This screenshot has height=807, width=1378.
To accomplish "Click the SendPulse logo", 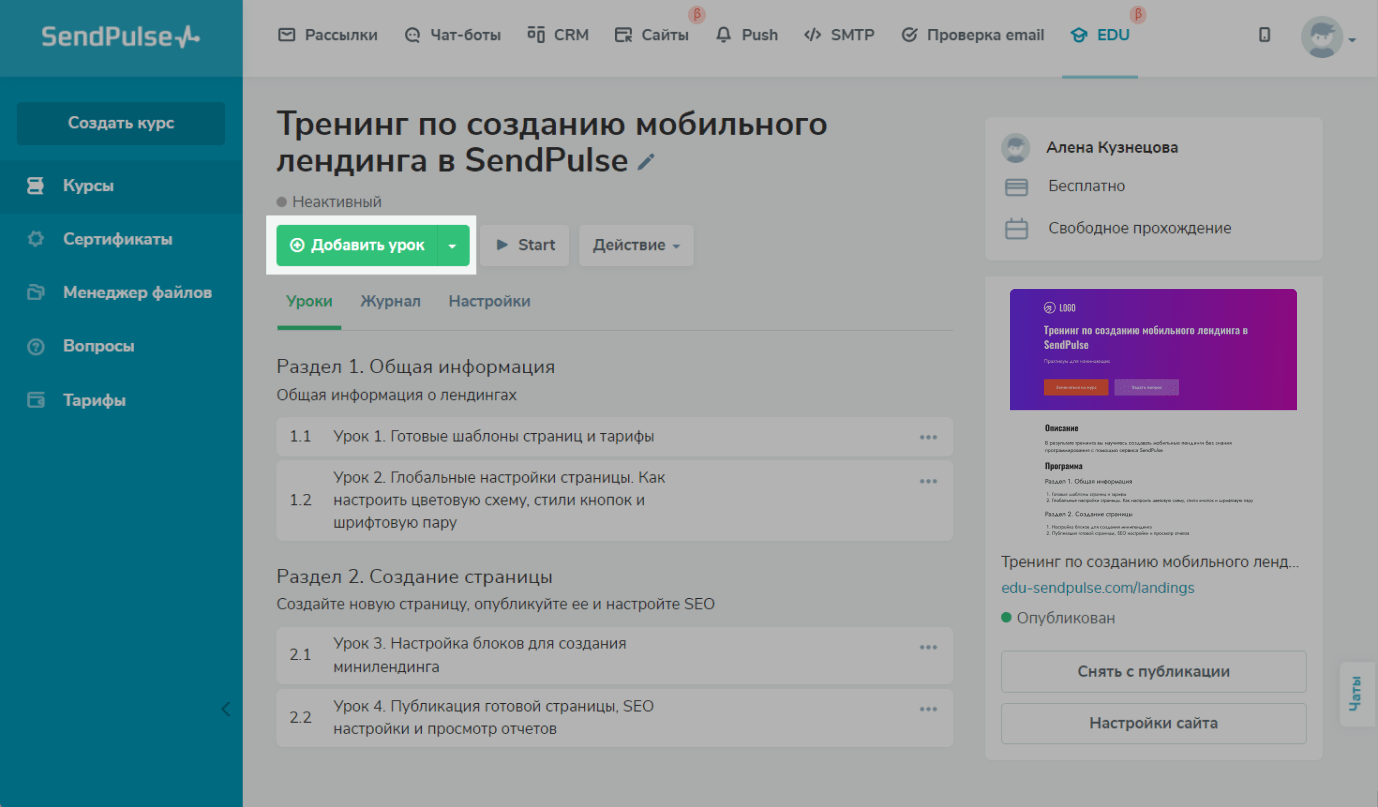I will [120, 37].
